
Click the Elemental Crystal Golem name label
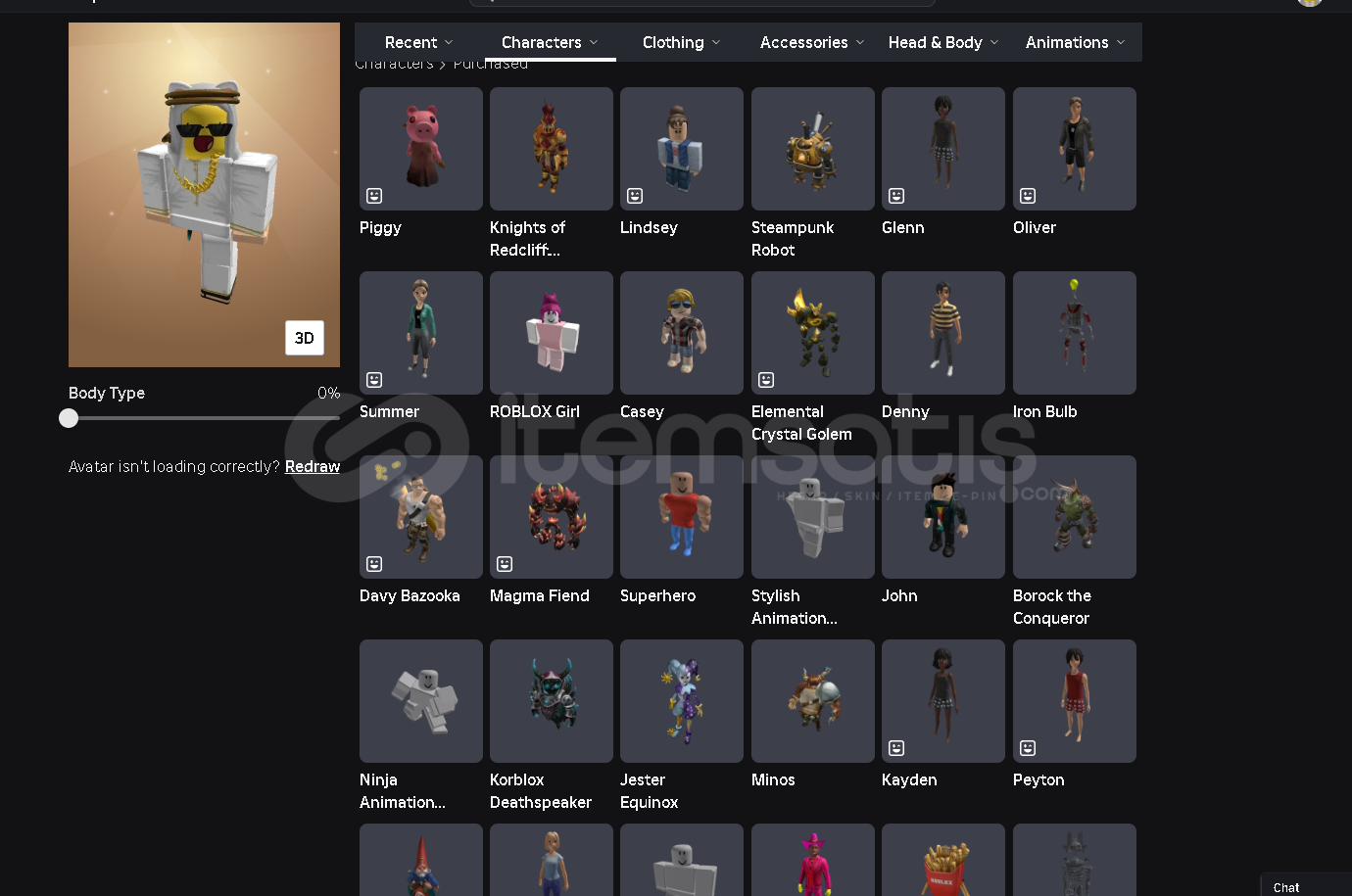(801, 423)
